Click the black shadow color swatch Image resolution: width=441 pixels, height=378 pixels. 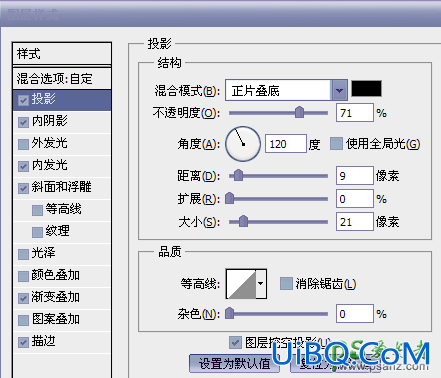pos(366,89)
